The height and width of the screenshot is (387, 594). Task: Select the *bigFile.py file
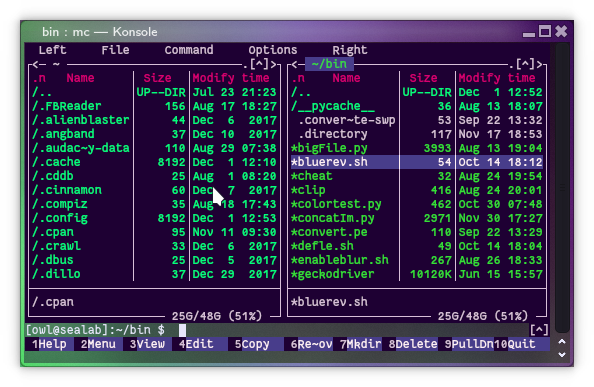pyautogui.click(x=417, y=148)
